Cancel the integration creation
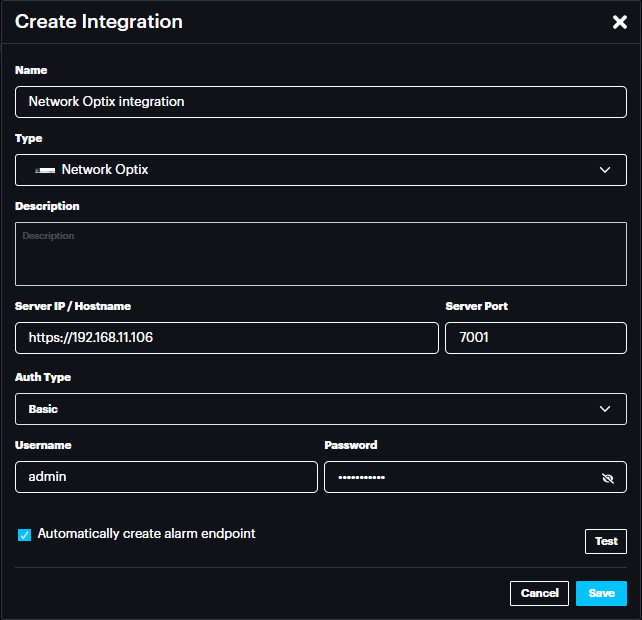 click(x=539, y=593)
